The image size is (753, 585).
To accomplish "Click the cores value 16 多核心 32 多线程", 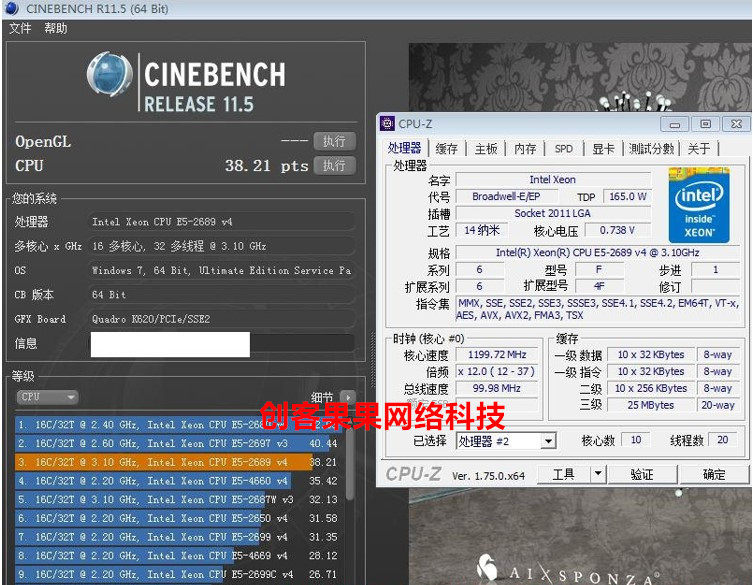I will coord(222,246).
